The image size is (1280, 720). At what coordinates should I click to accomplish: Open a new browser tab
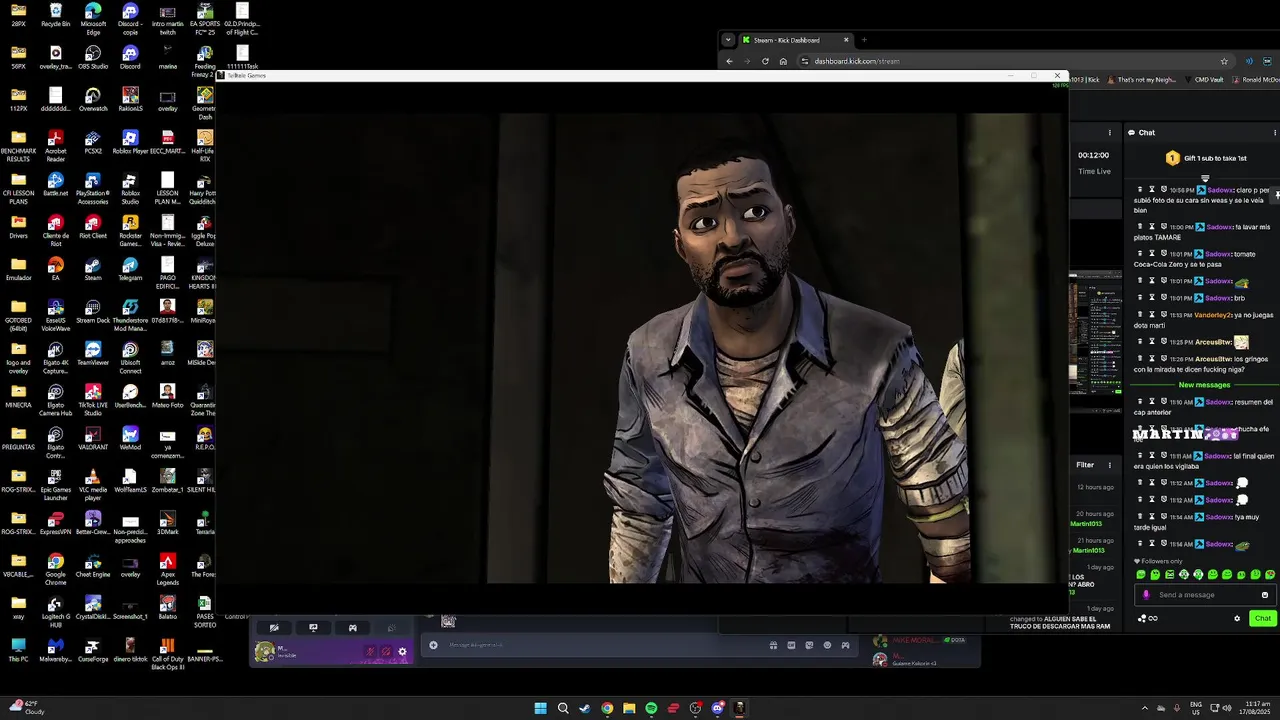tap(864, 40)
